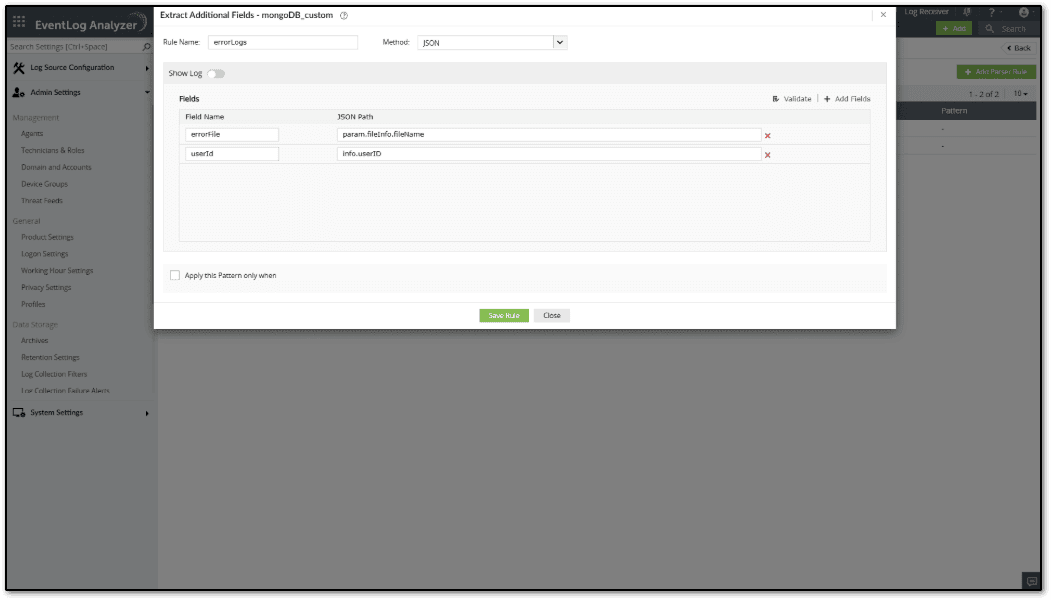Open the apps grid icon
Image resolution: width=1051 pixels, height=600 pixels.
click(x=19, y=22)
